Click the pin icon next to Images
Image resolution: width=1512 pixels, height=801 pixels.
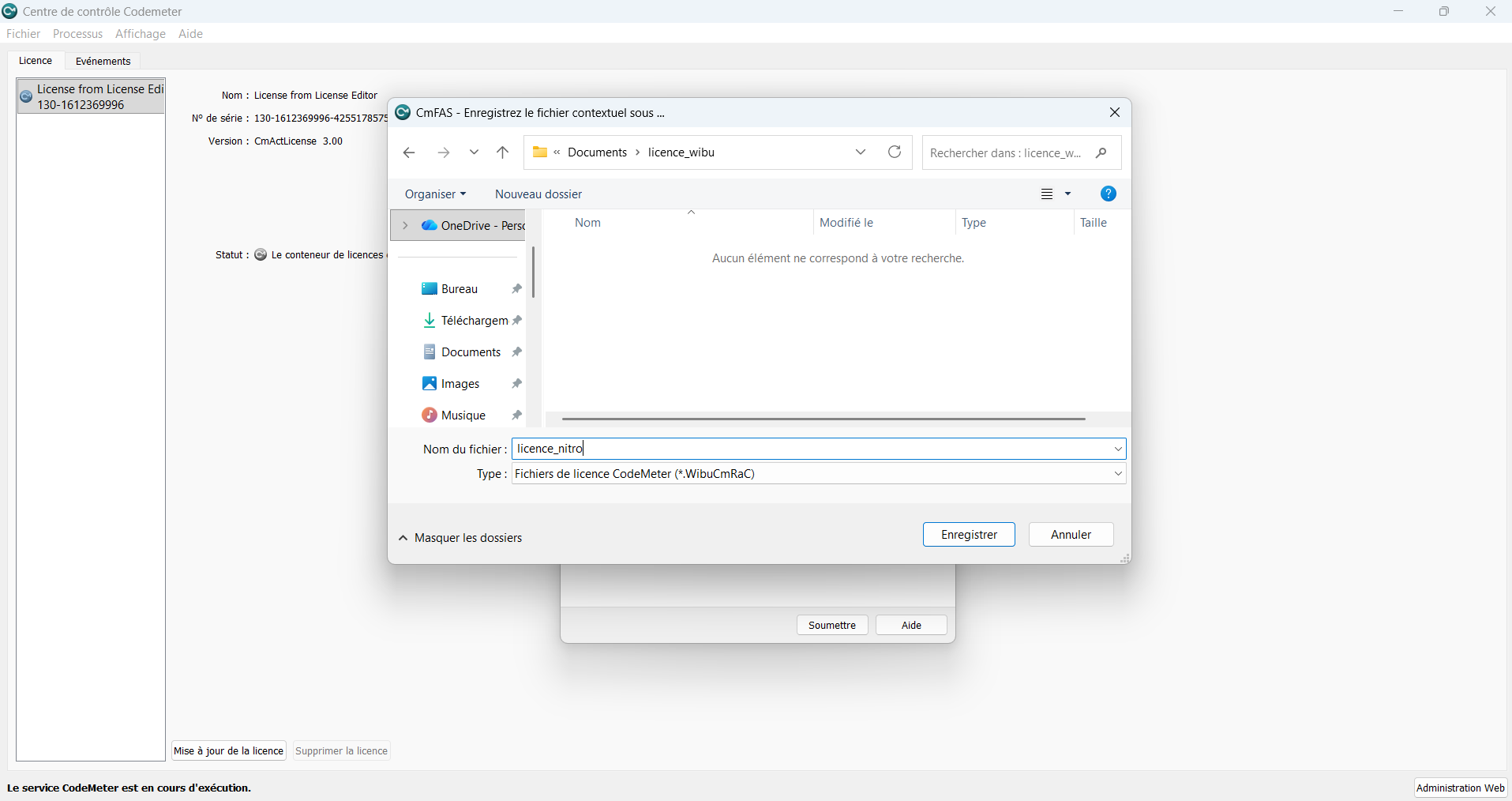coord(516,384)
